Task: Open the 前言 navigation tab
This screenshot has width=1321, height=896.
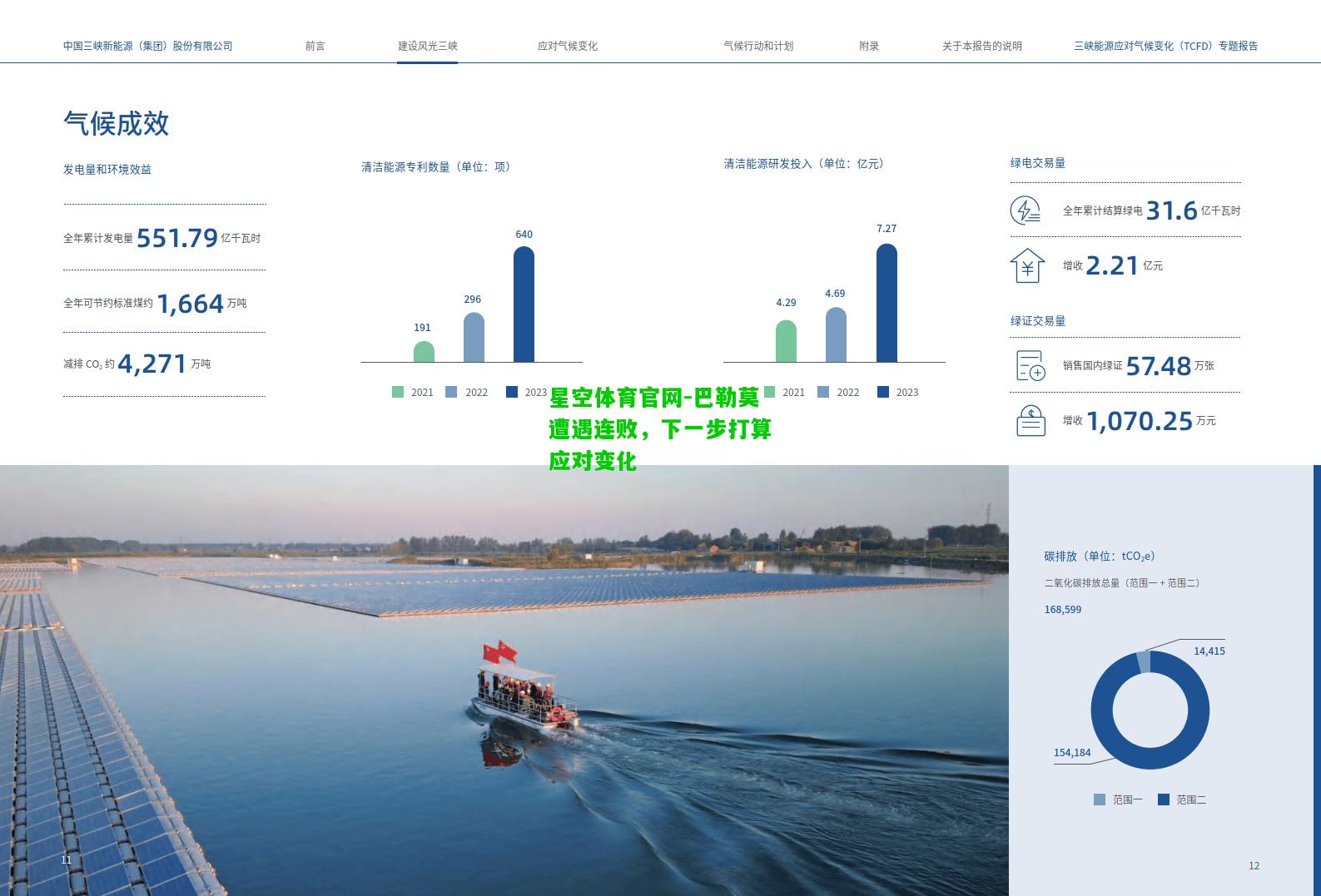Action: pyautogui.click(x=315, y=46)
